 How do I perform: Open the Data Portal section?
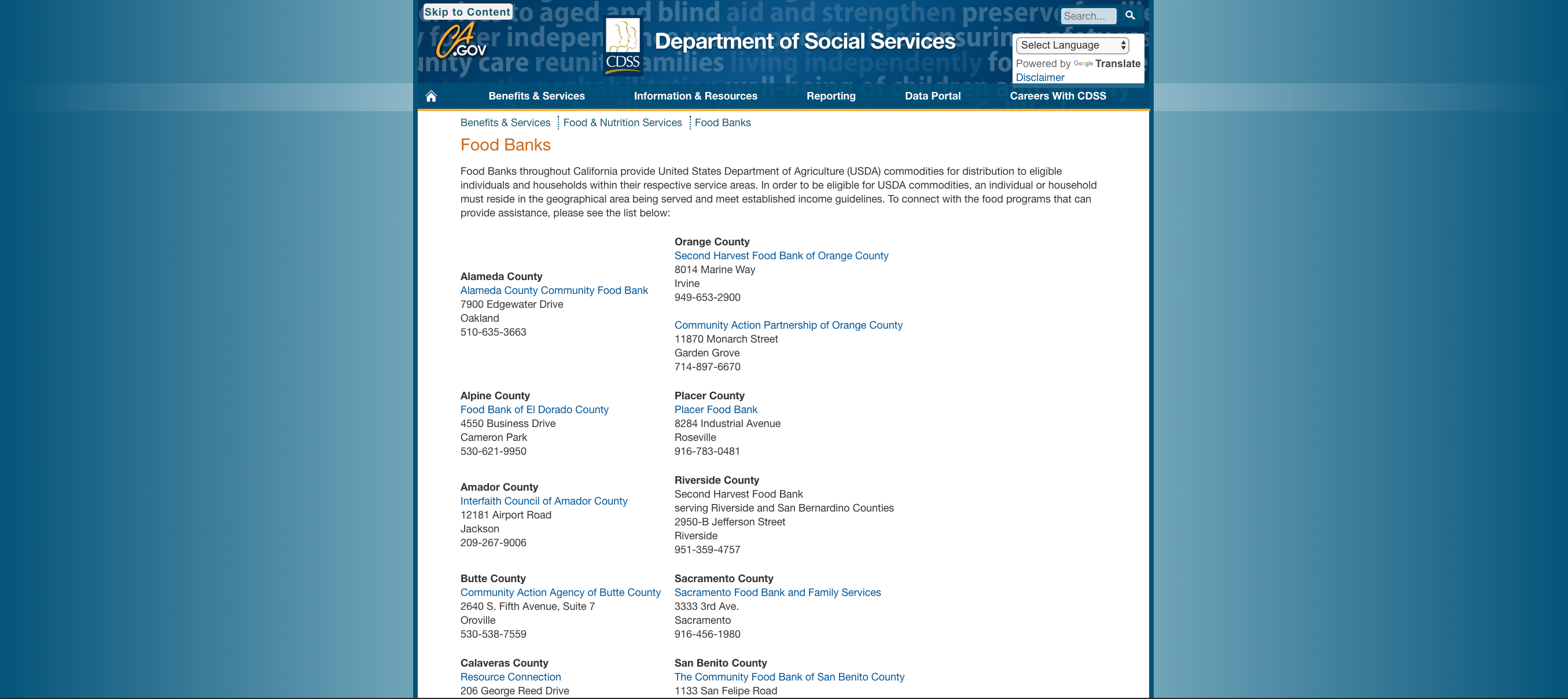click(931, 94)
